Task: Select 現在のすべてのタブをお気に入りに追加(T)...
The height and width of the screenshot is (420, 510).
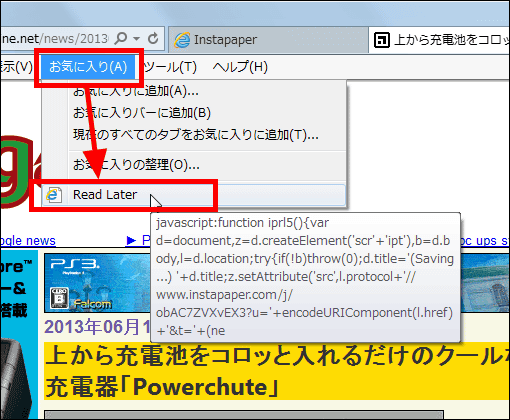Action: pos(194,135)
